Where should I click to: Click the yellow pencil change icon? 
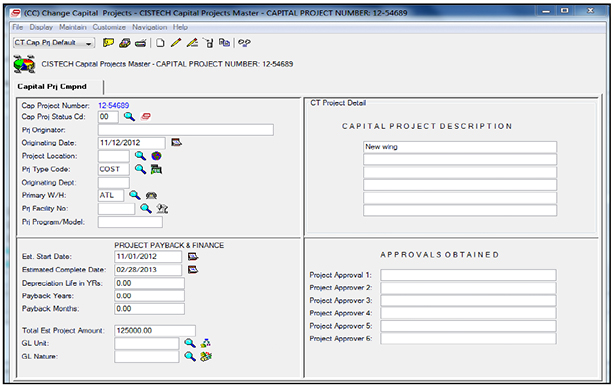pos(176,43)
